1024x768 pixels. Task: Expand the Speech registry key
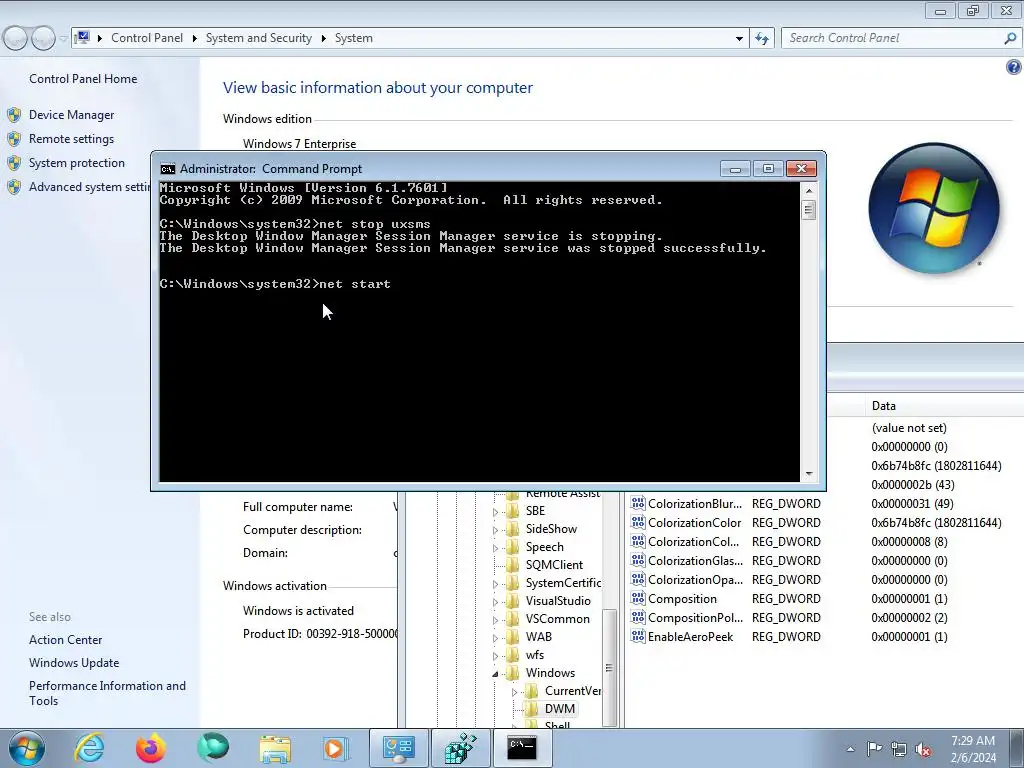coord(495,548)
